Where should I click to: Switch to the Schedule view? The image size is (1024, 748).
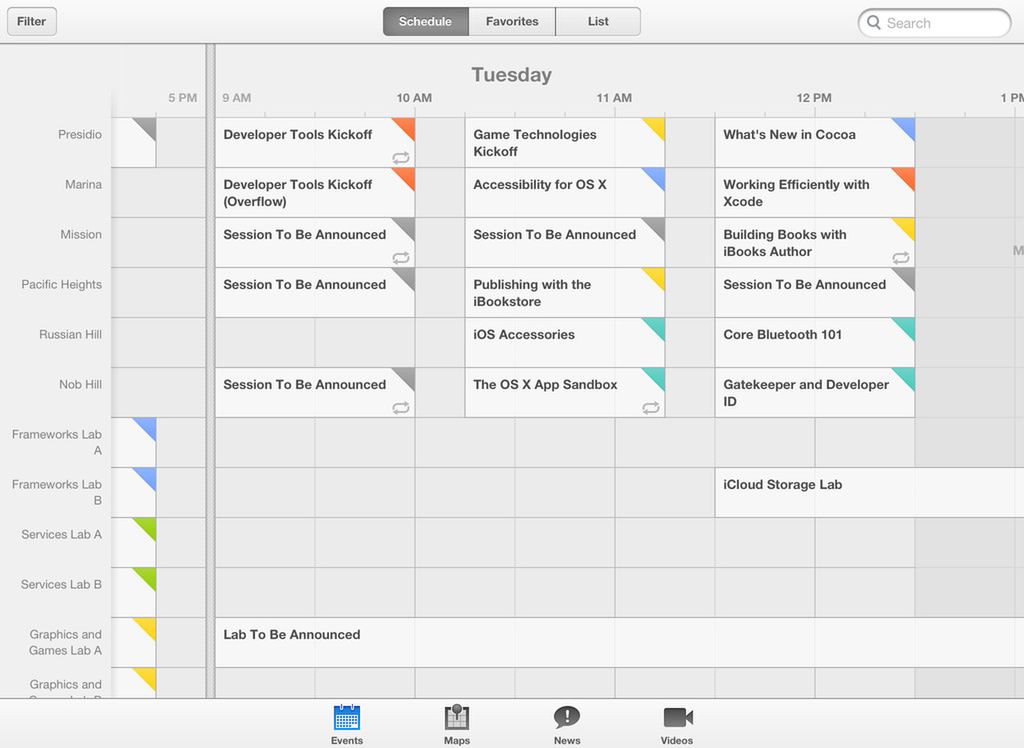(425, 22)
